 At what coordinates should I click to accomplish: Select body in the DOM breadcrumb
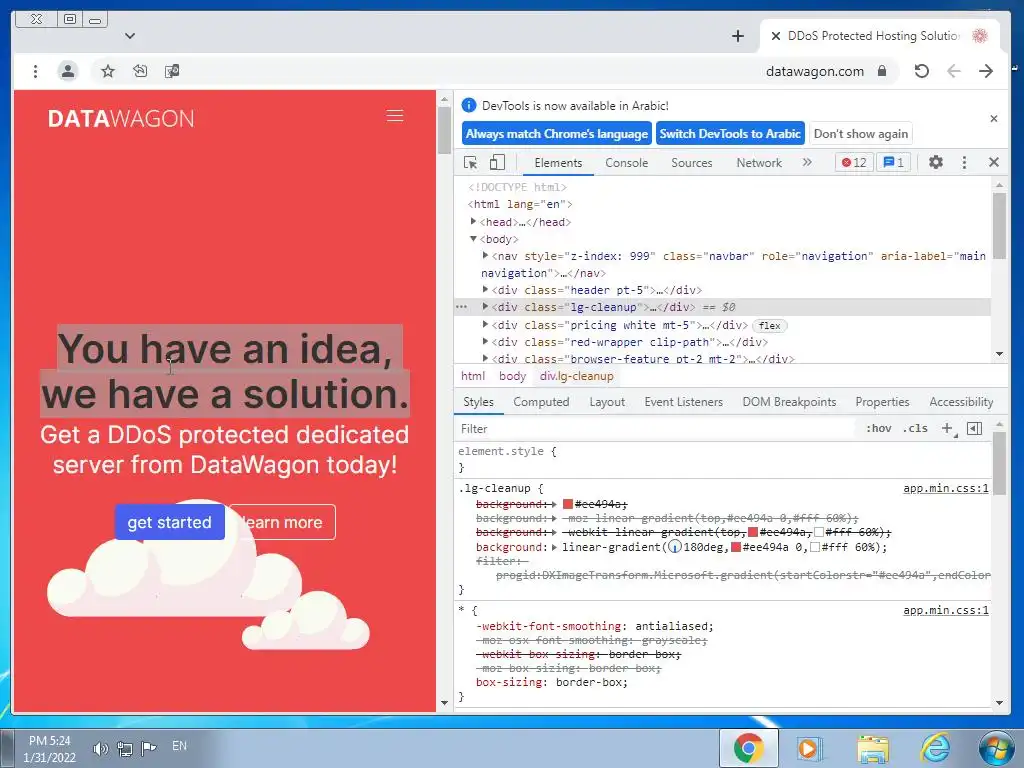(512, 376)
